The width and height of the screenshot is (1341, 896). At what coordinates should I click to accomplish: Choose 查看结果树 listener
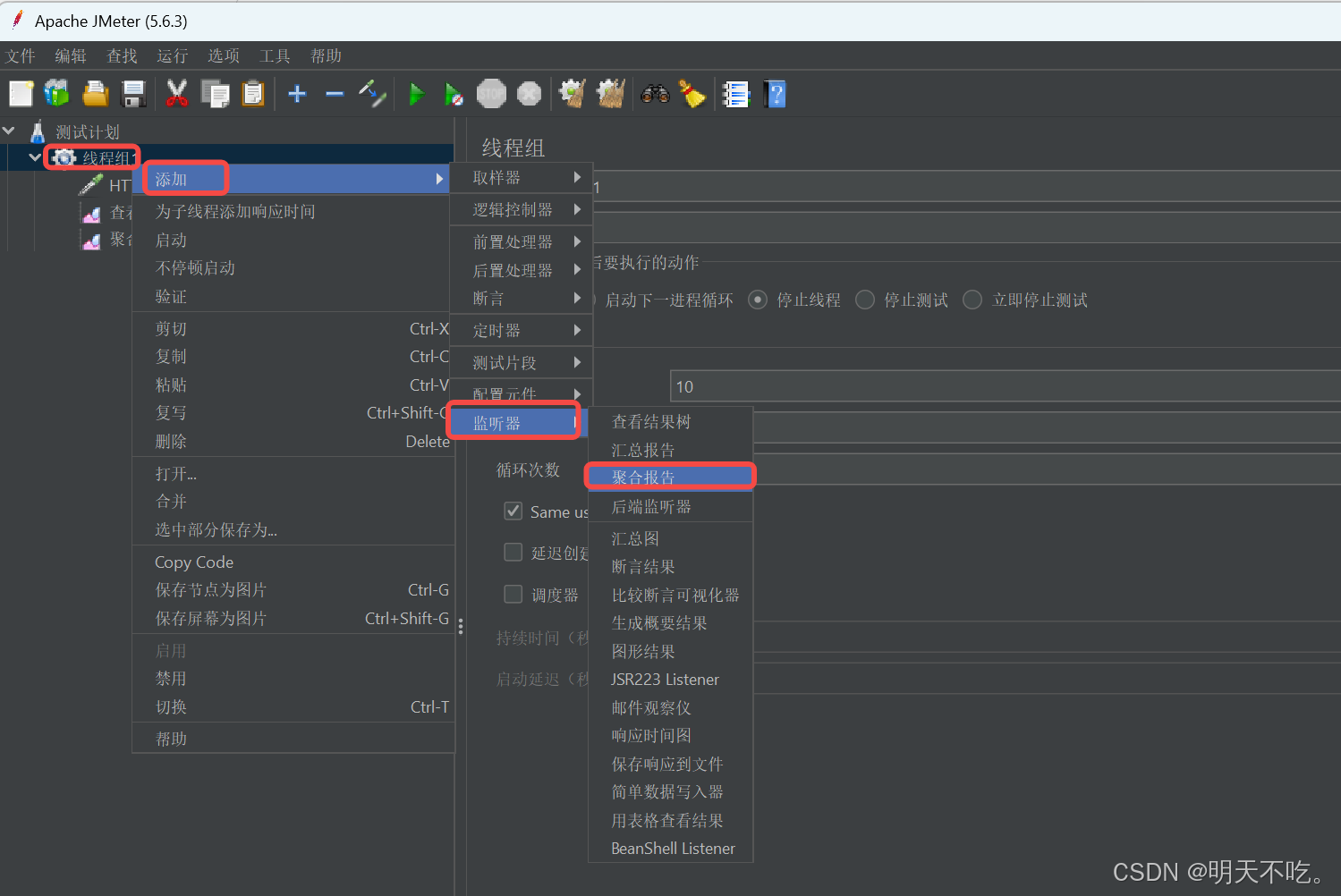pos(670,422)
